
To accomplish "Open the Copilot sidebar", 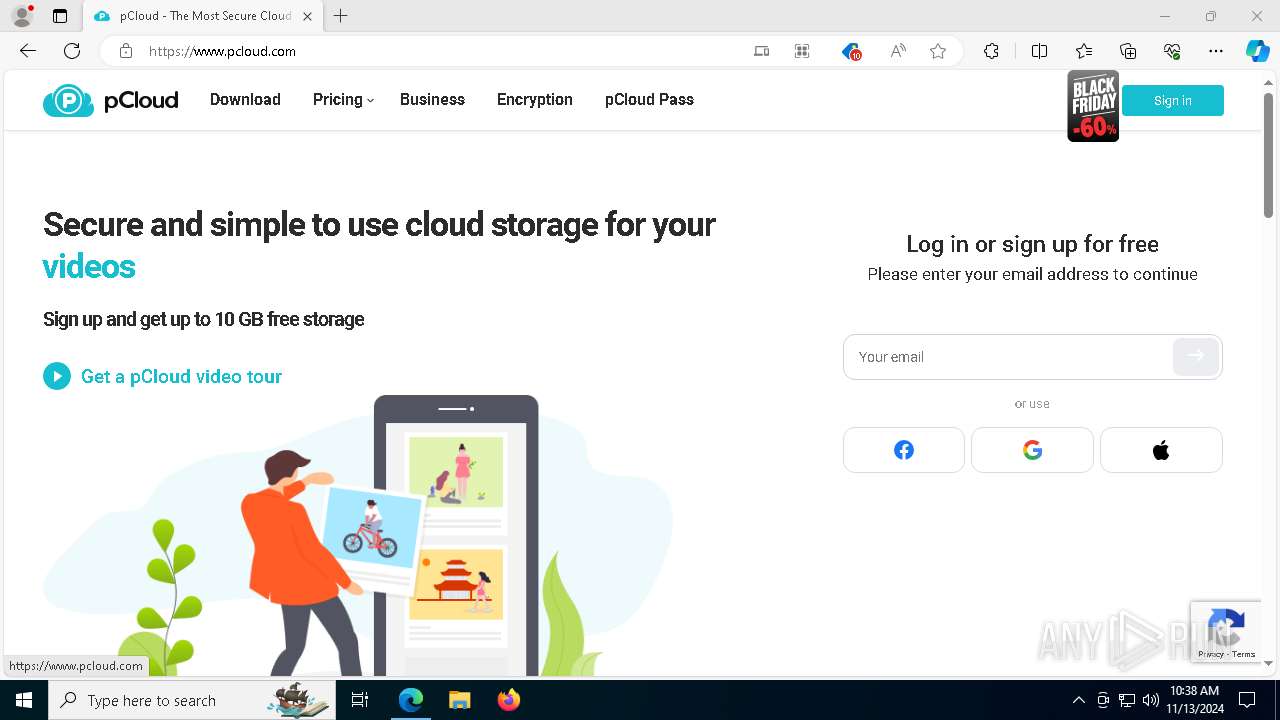I will (x=1257, y=51).
